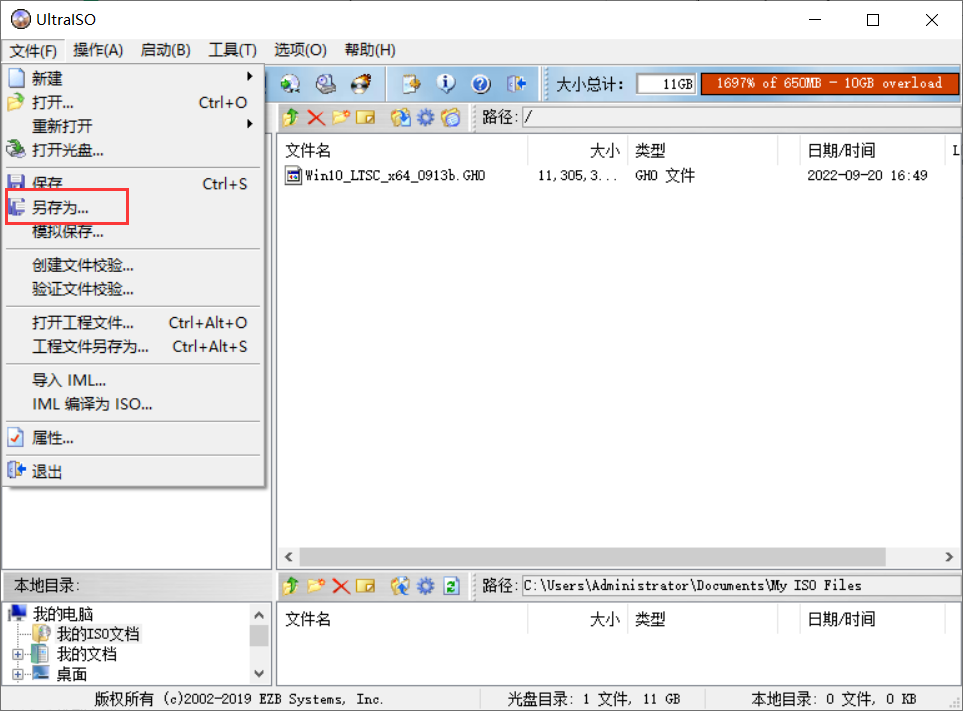Click the local tree scrollbar up arrow
Viewport: 963px width, 711px height.
click(x=259, y=615)
